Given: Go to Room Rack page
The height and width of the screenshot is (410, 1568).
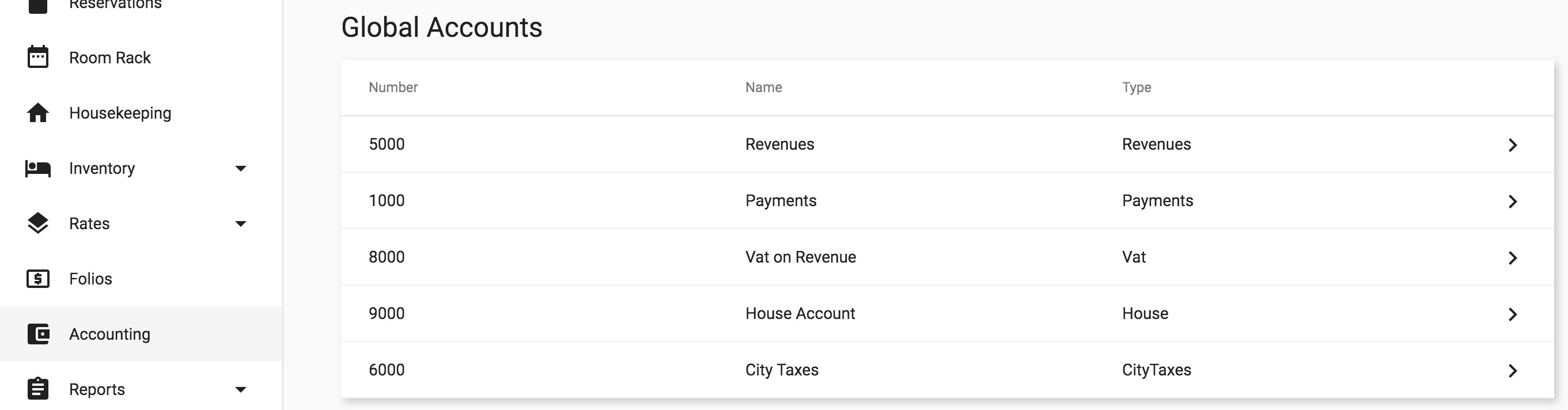Looking at the screenshot, I should (x=109, y=58).
